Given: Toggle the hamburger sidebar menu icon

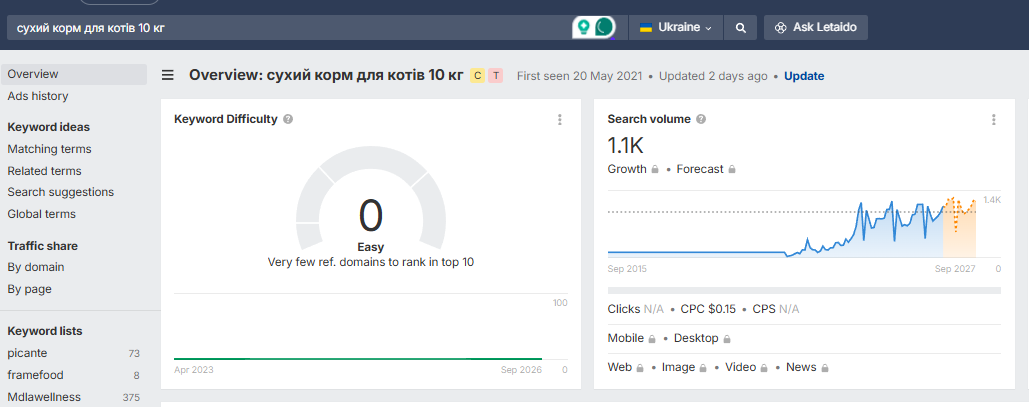Looking at the screenshot, I should [x=168, y=75].
